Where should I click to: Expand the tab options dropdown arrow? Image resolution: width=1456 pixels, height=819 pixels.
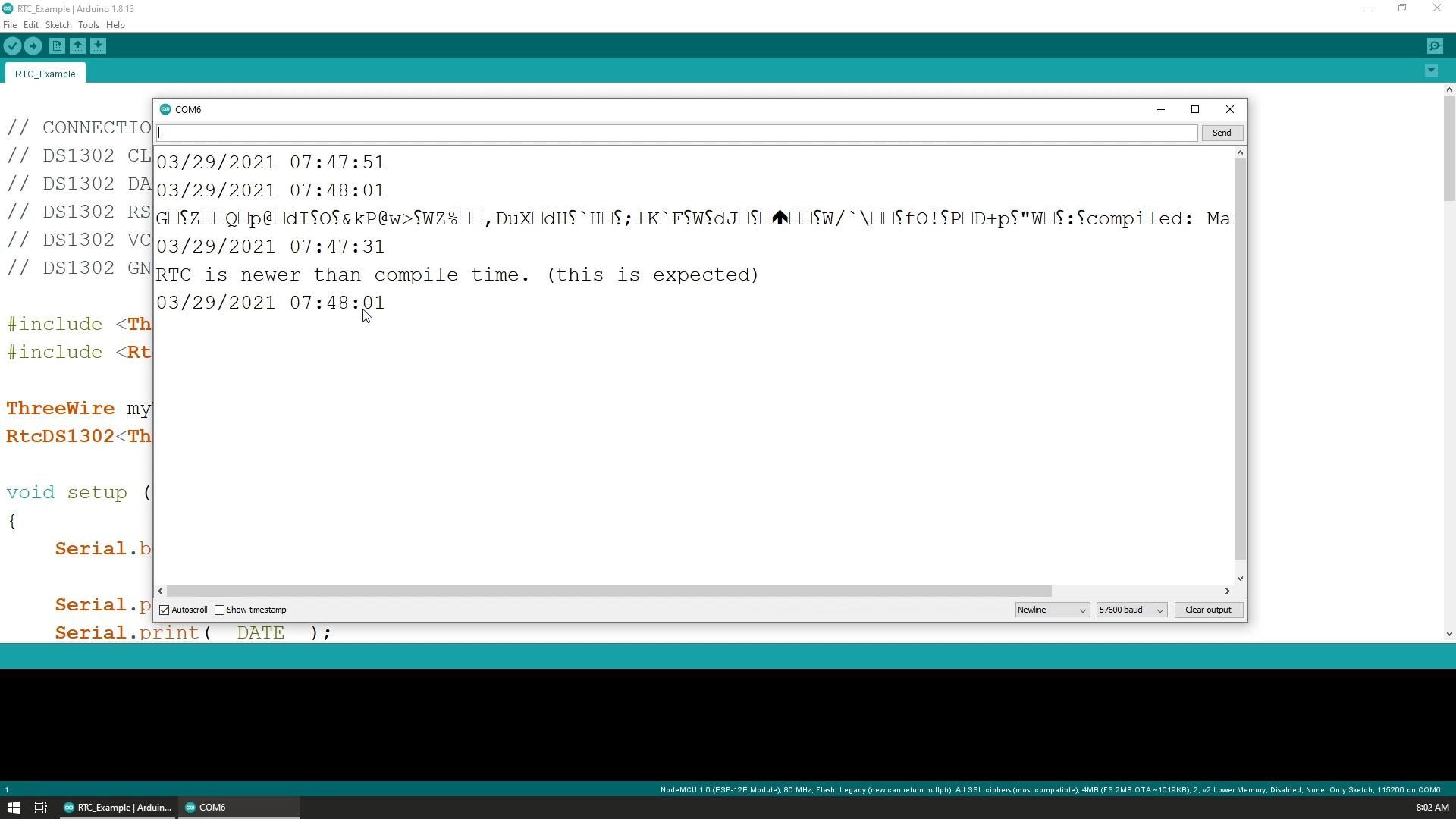[1431, 71]
